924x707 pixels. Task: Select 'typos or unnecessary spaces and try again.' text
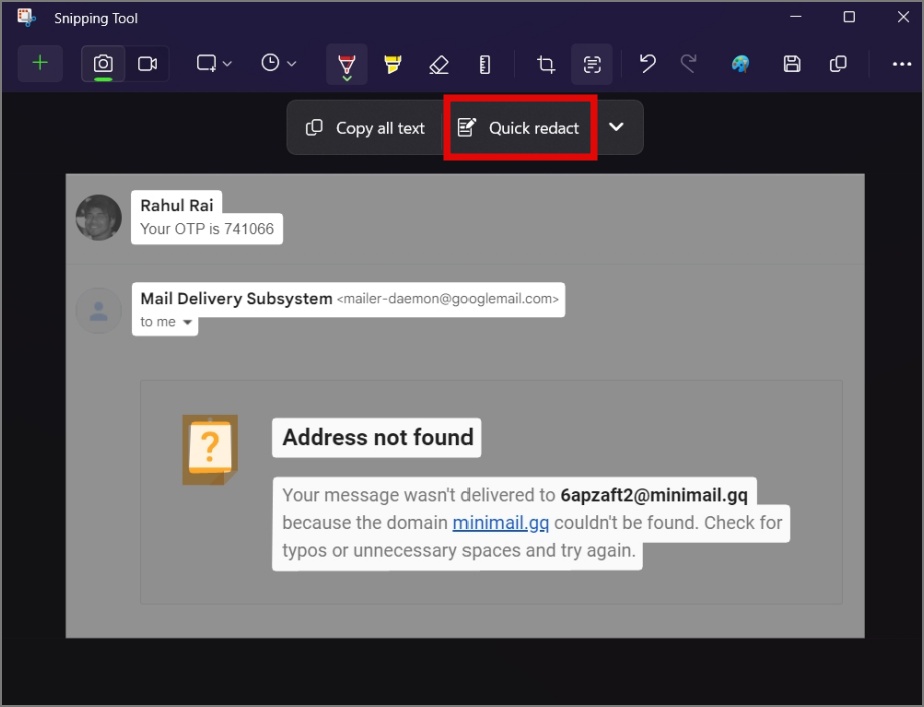[458, 550]
